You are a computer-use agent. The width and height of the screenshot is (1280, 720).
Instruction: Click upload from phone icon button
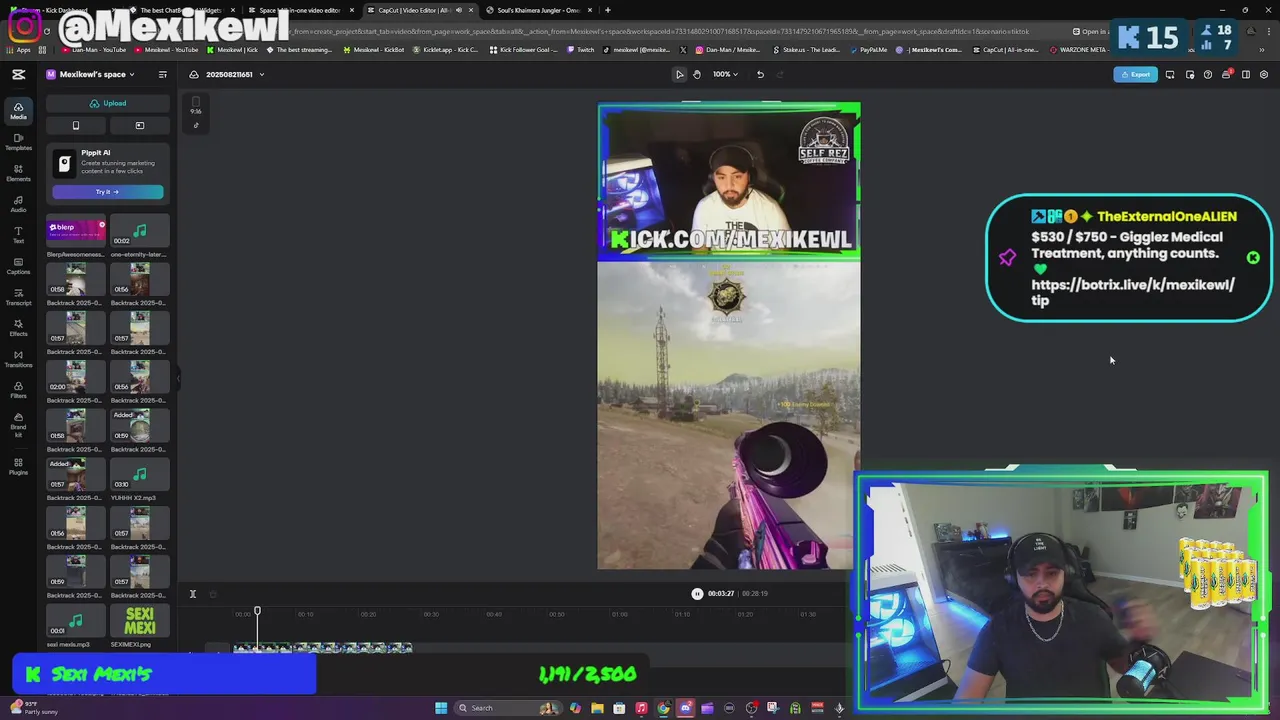click(76, 125)
